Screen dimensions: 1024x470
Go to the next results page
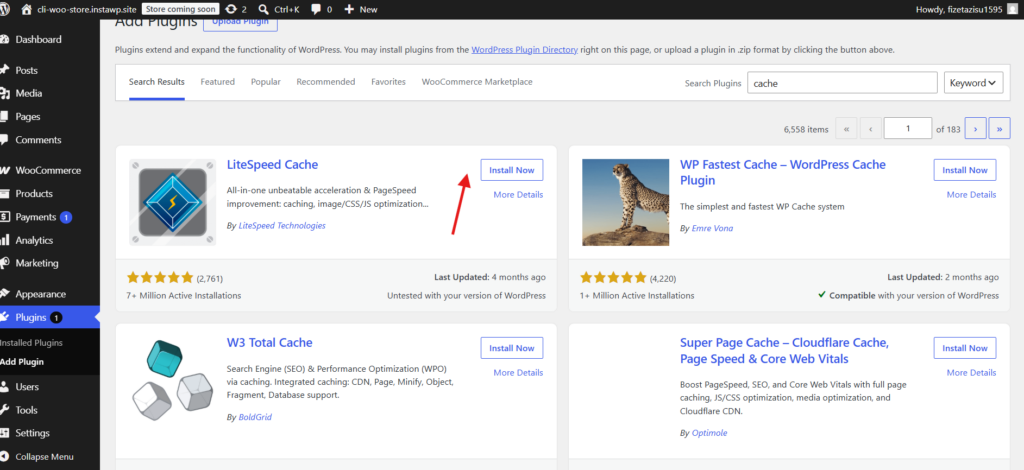tap(976, 129)
